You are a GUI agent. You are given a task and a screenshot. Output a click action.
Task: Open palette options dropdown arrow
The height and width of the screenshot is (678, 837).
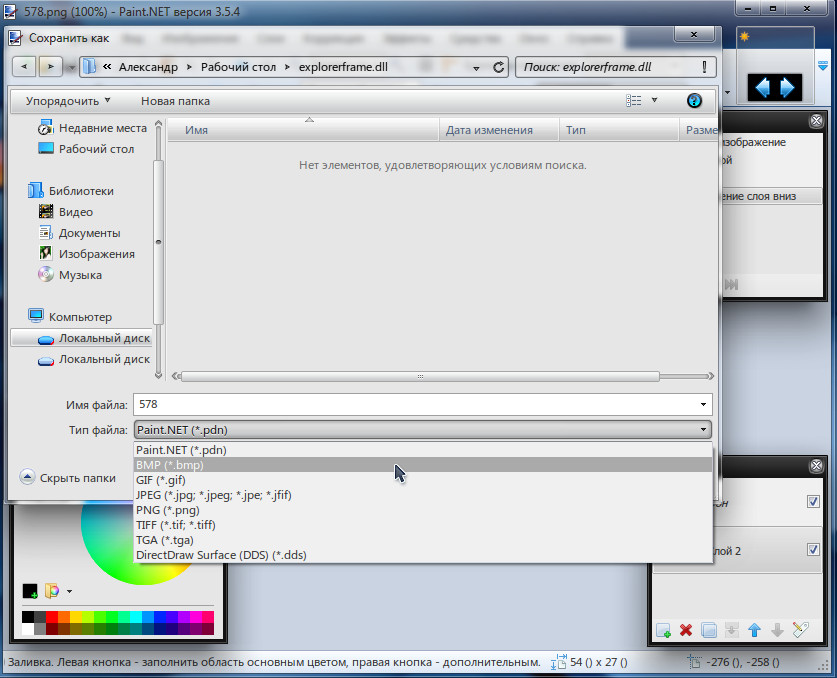[69, 592]
